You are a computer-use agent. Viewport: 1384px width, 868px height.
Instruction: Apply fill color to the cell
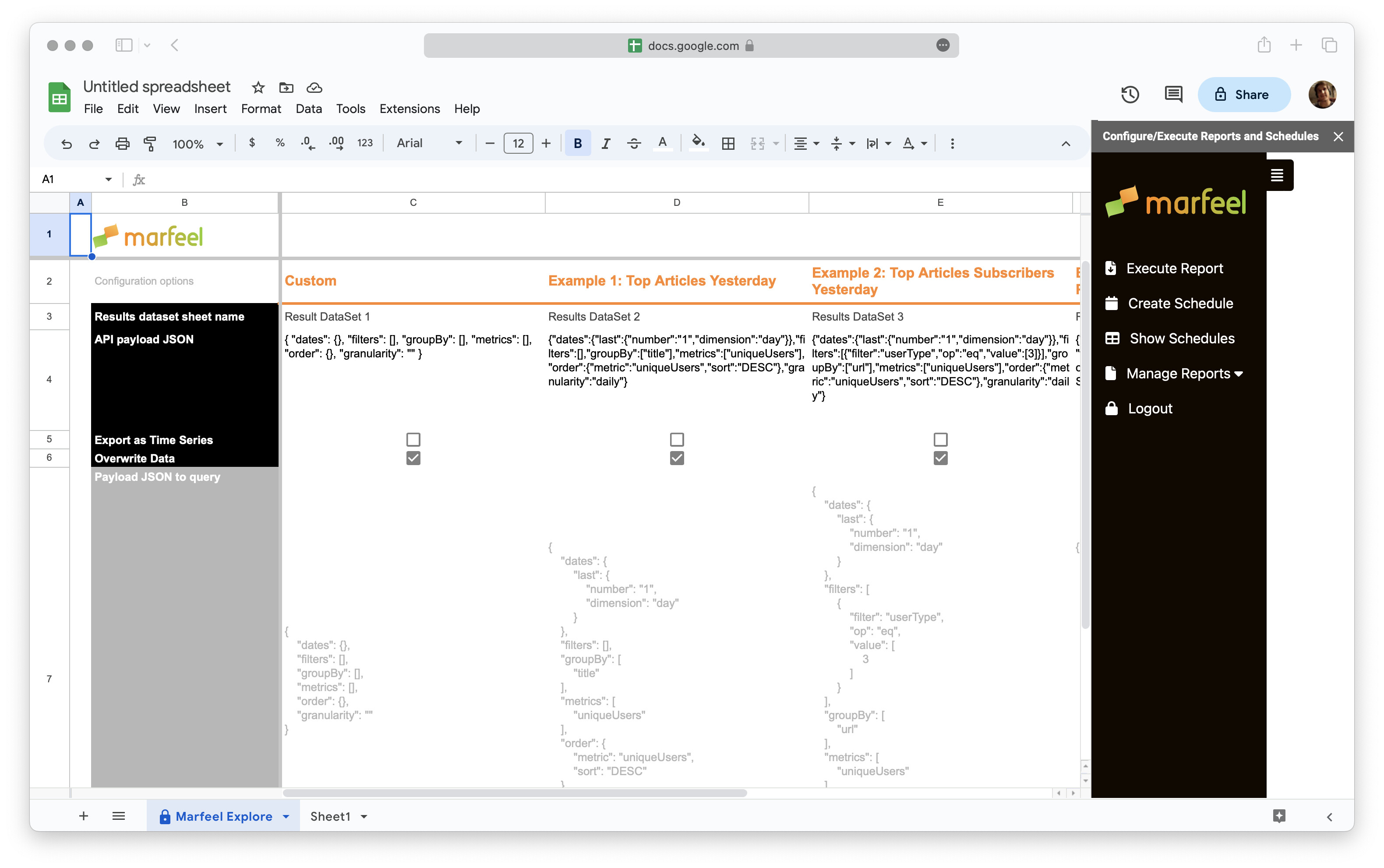[698, 144]
